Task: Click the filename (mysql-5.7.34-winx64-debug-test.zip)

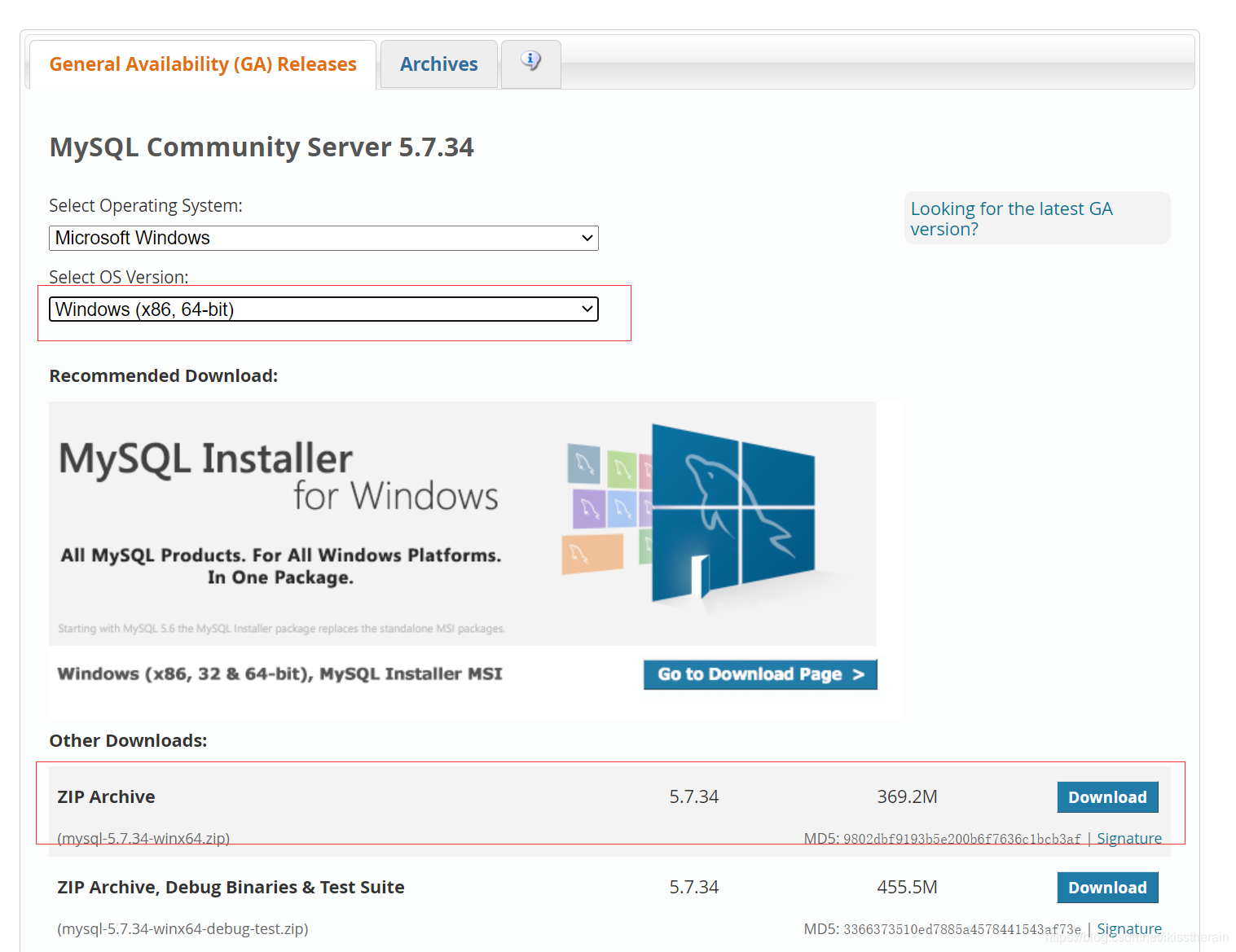Action: (183, 928)
